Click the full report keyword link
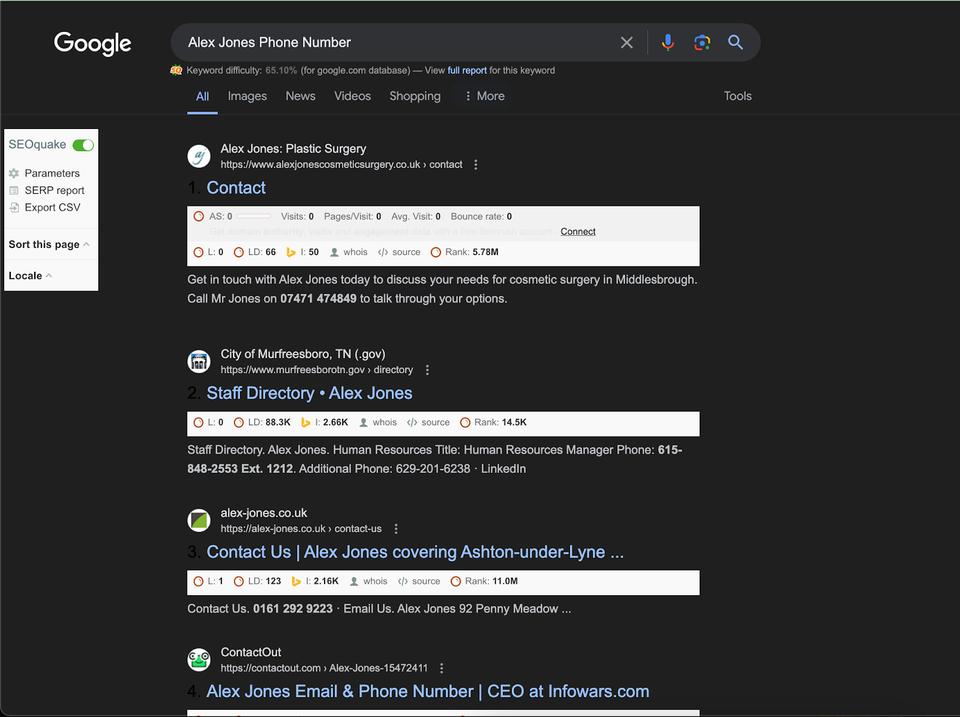Viewport: 960px width, 717px height. [467, 70]
